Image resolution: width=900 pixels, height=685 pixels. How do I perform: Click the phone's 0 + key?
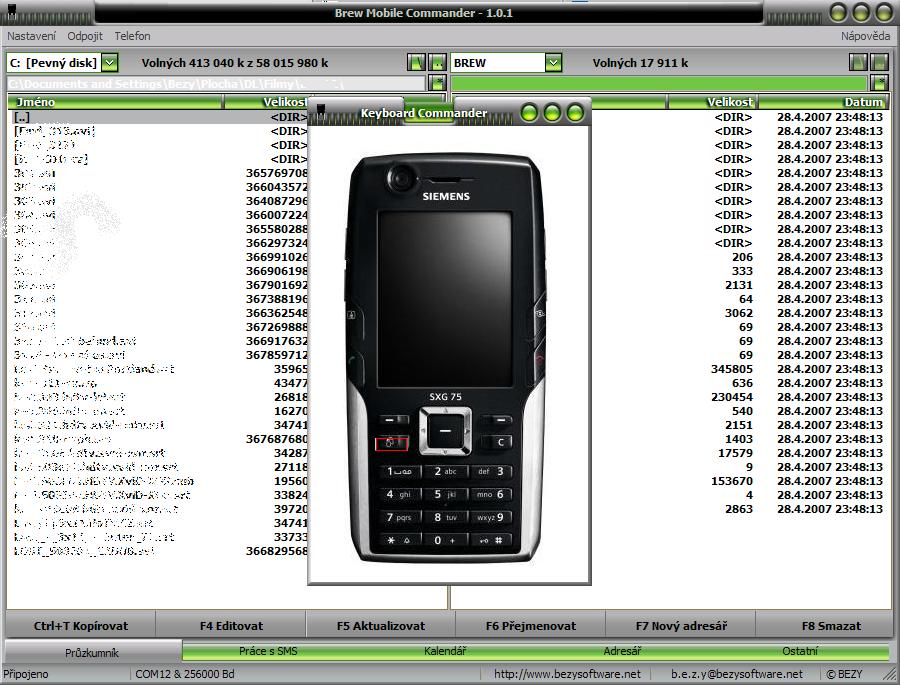pos(445,540)
